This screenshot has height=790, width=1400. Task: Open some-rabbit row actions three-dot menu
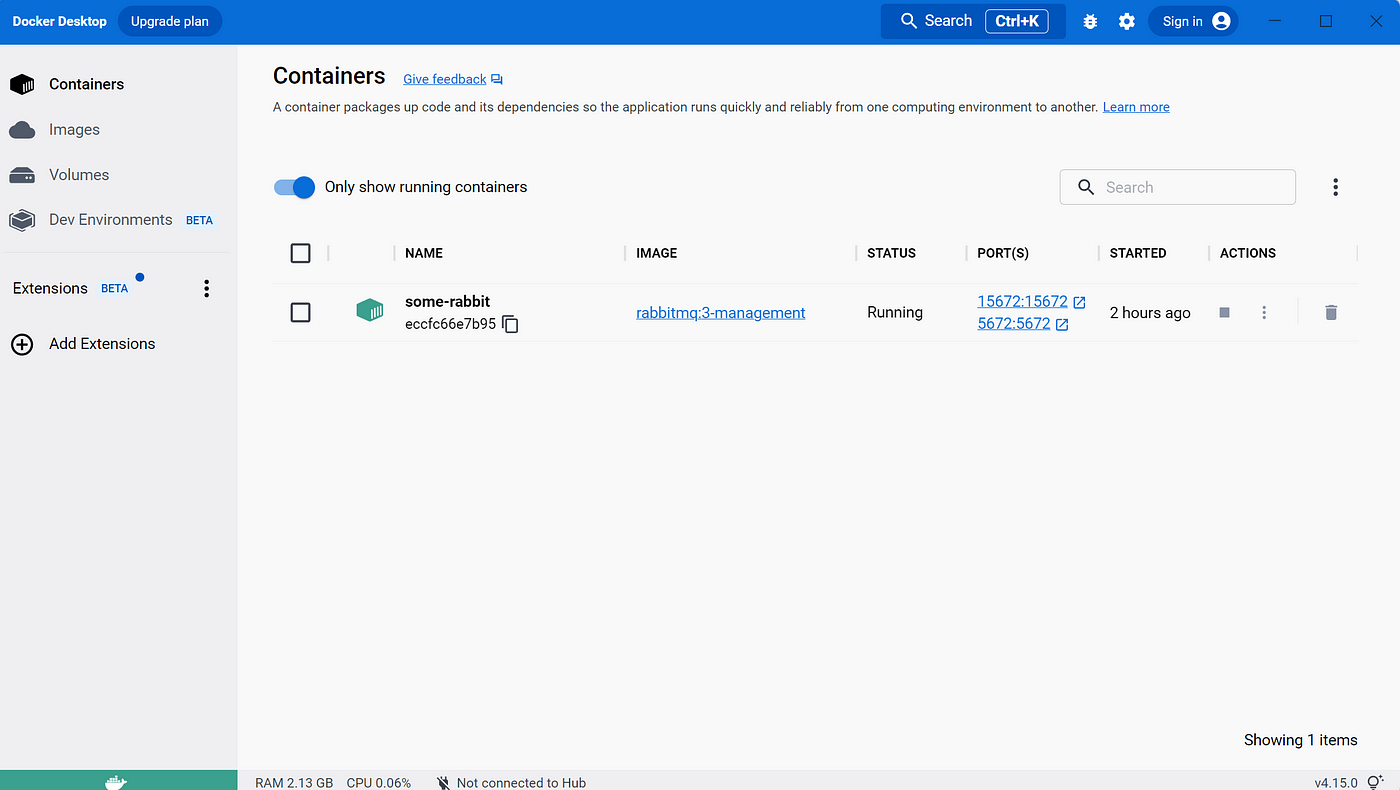1264,313
